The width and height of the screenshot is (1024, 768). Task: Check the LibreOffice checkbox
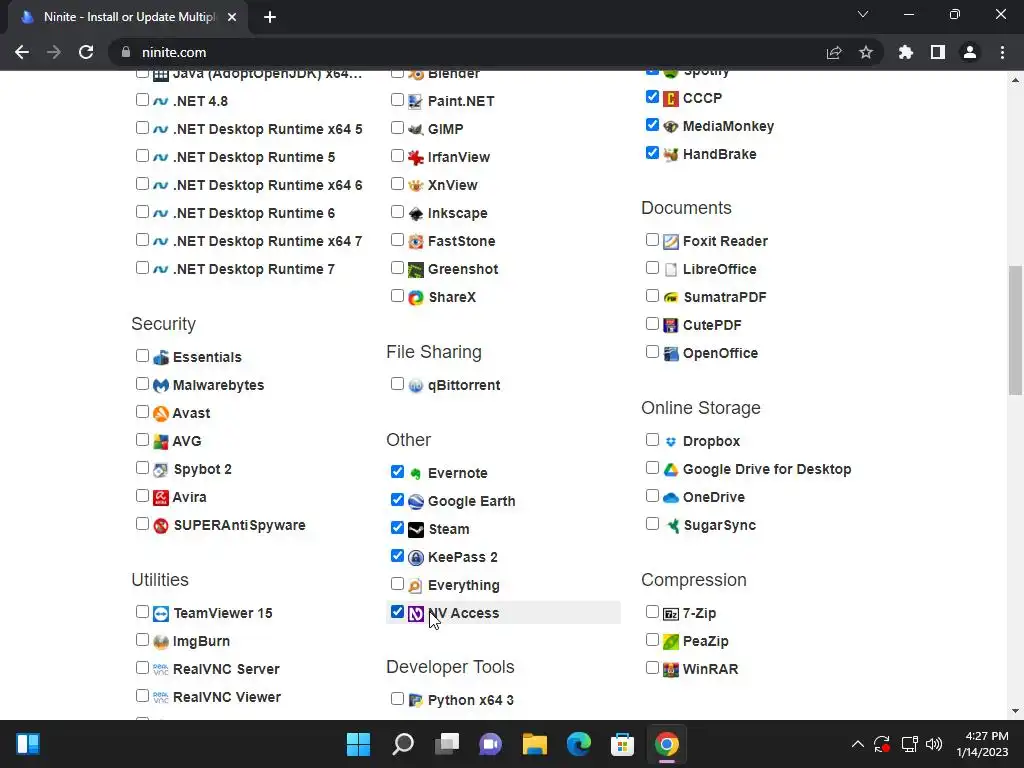(652, 268)
